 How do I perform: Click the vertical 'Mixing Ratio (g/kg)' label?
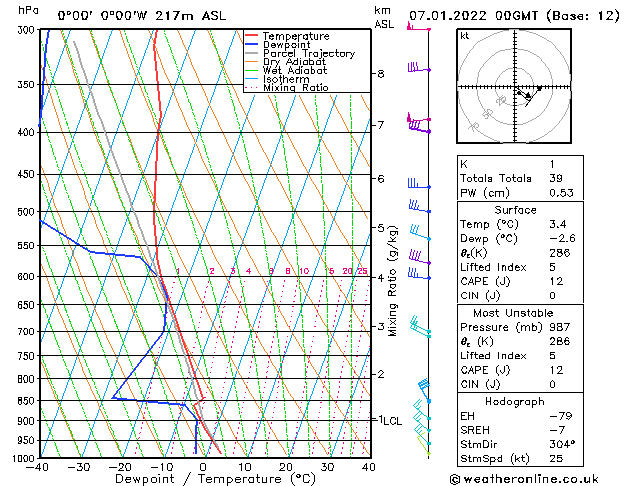pyautogui.click(x=392, y=281)
